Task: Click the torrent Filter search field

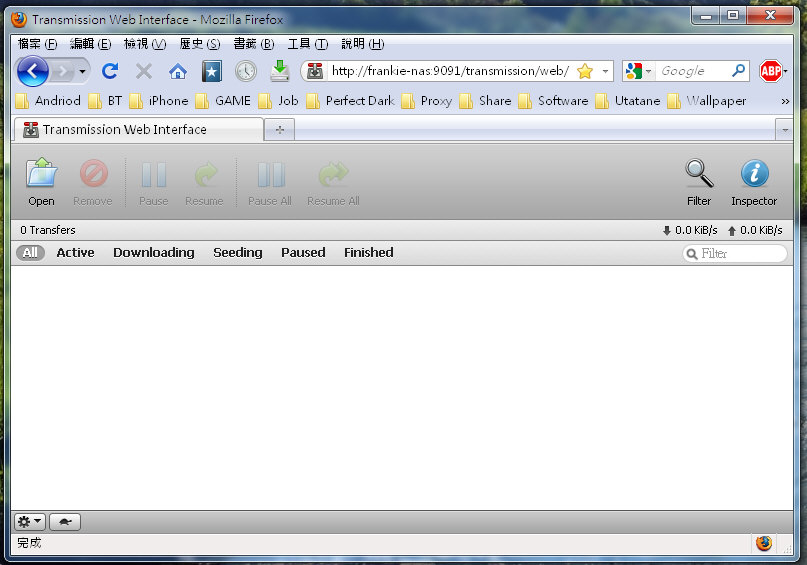Action: pos(740,254)
